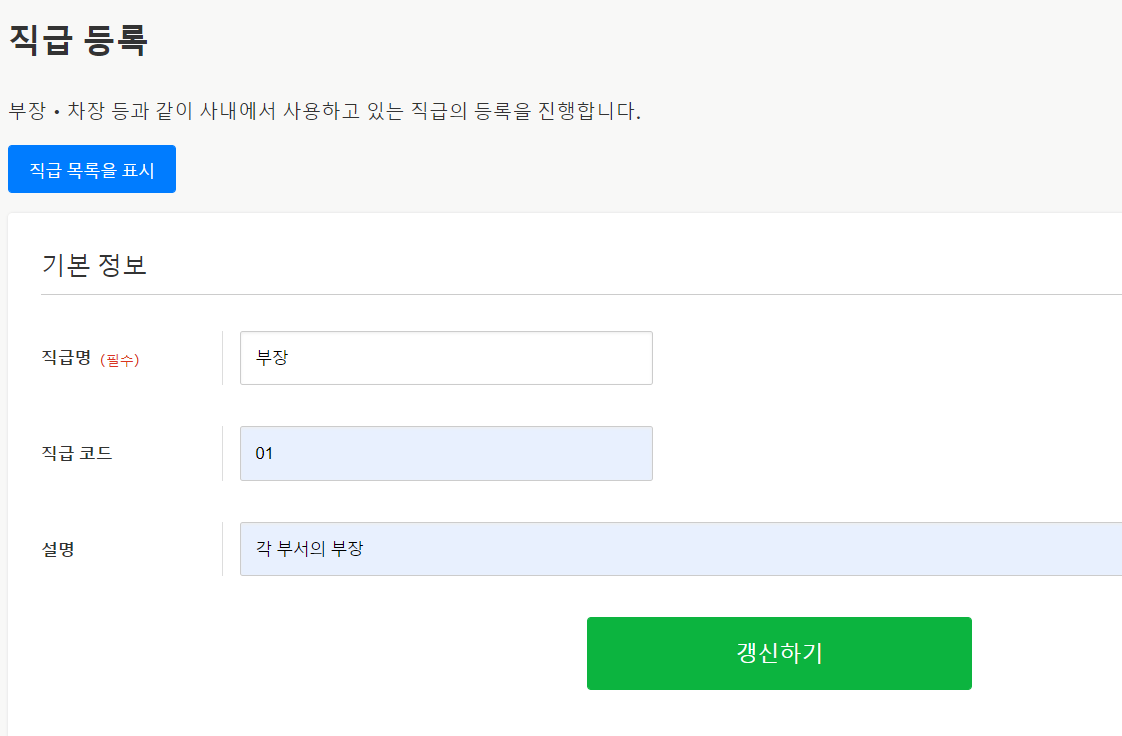The width and height of the screenshot is (1122, 736).
Task: Click the vertical separator beside 직급명 label
Action: tap(222, 358)
